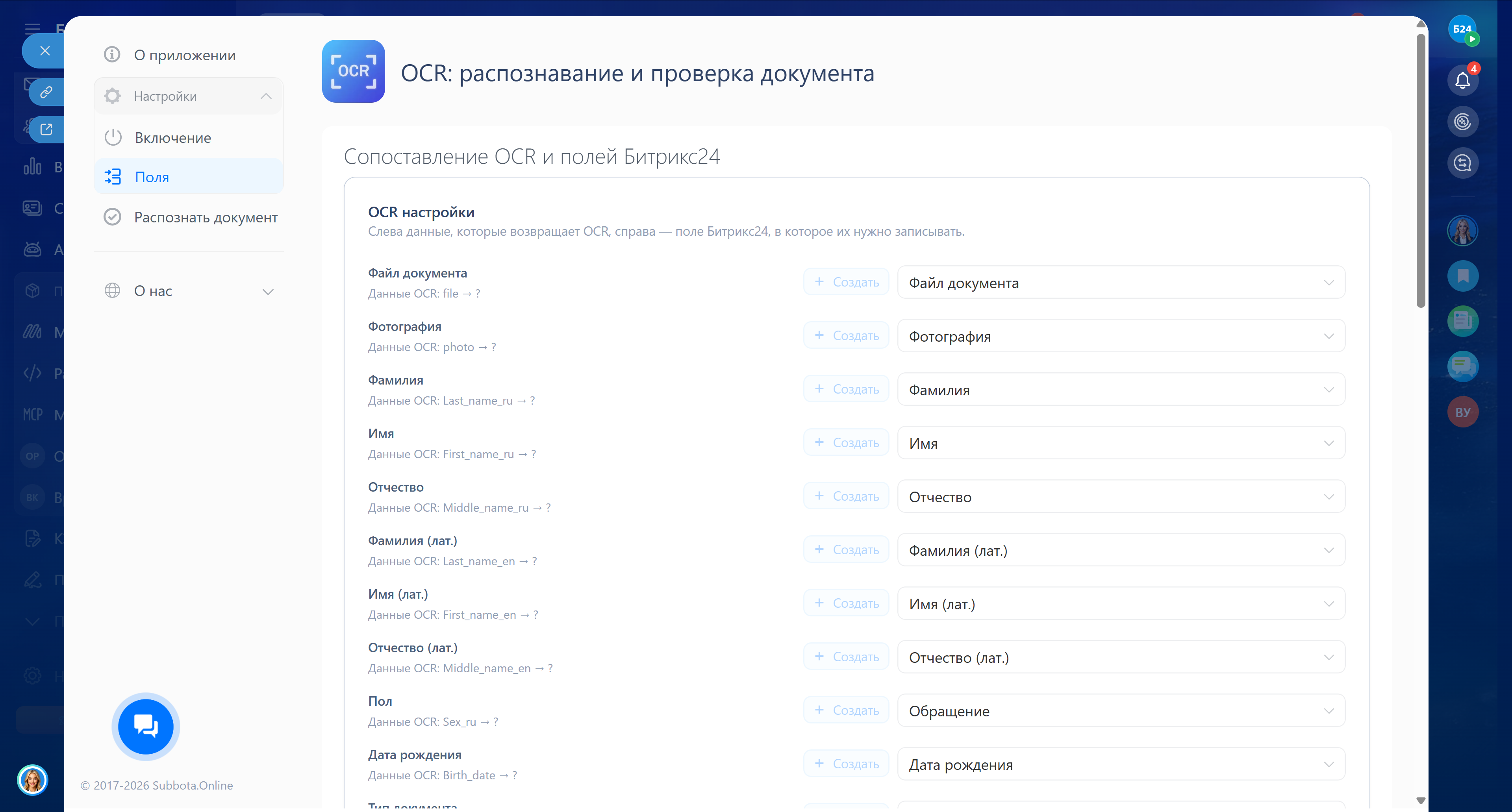Select the Включение menu item
The width and height of the screenshot is (1512, 812).
[172, 137]
